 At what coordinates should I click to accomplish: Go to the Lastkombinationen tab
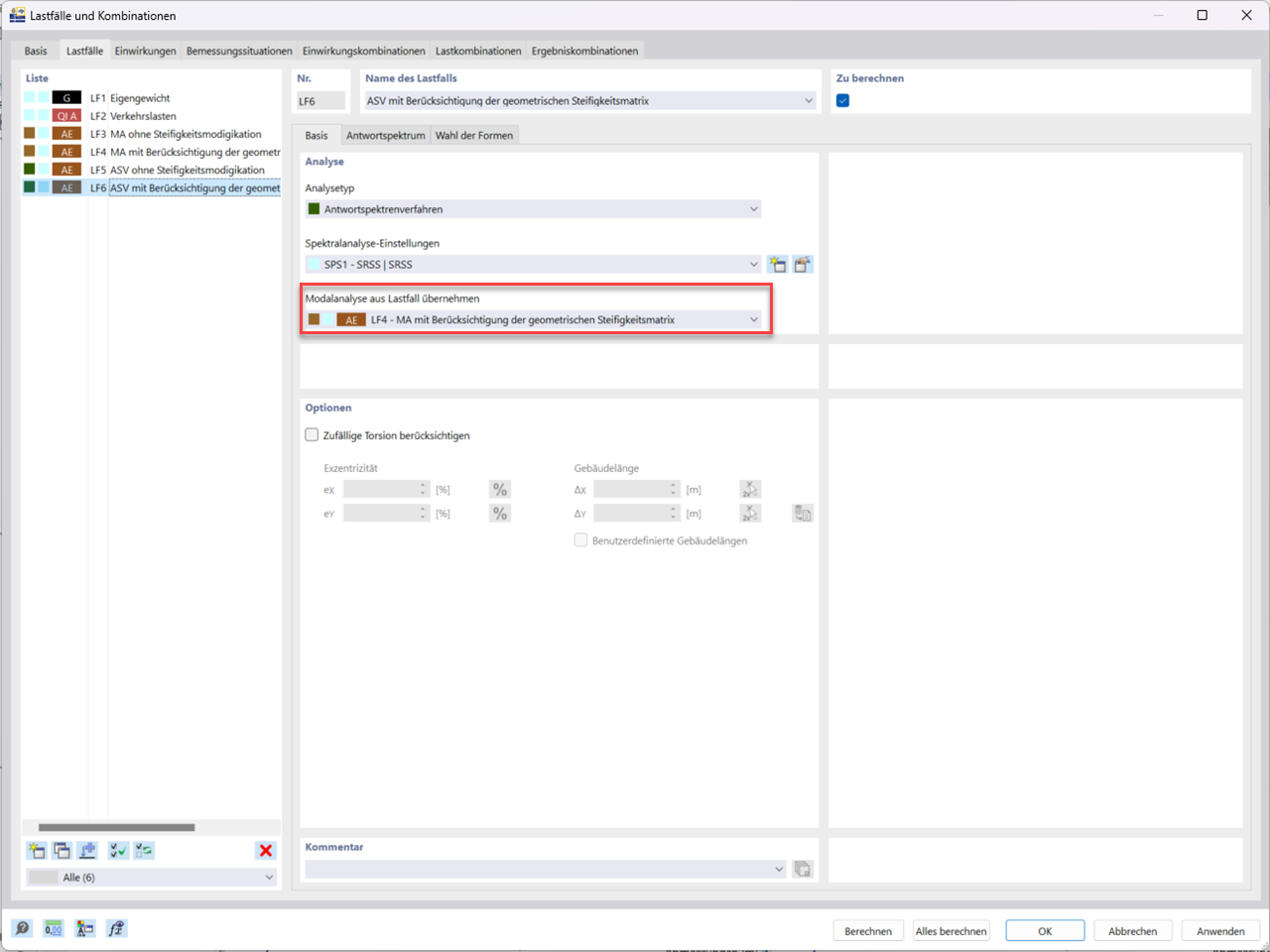pyautogui.click(x=478, y=51)
